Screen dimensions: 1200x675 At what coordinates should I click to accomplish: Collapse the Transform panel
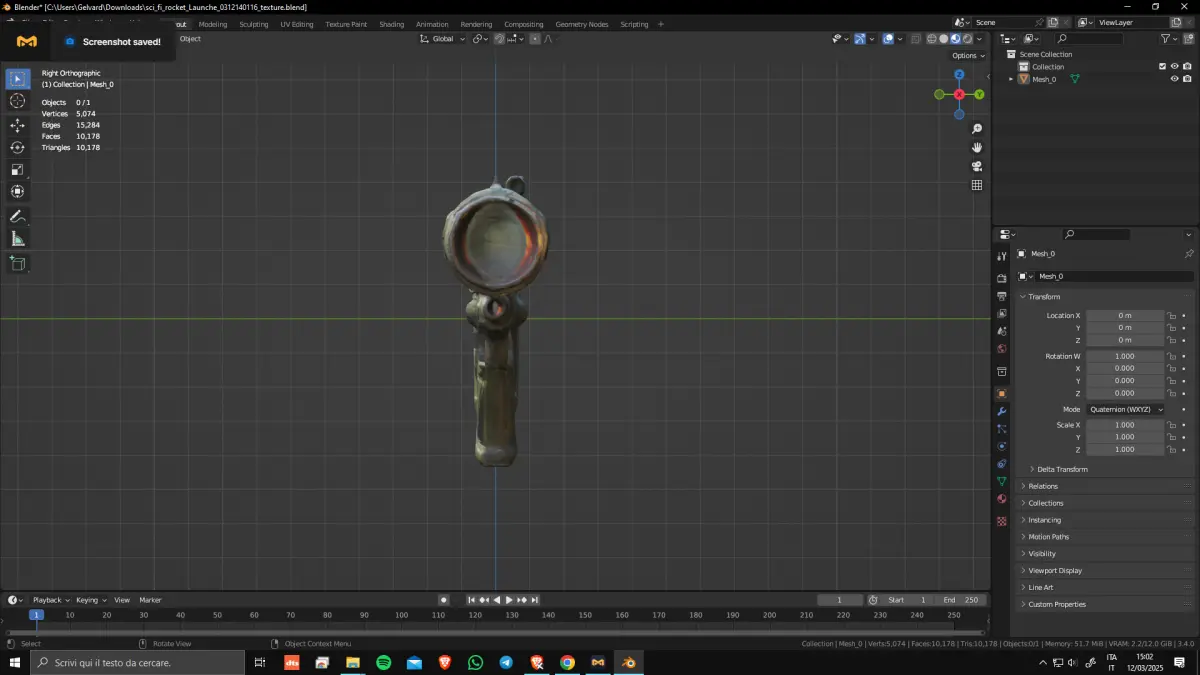tap(1023, 297)
